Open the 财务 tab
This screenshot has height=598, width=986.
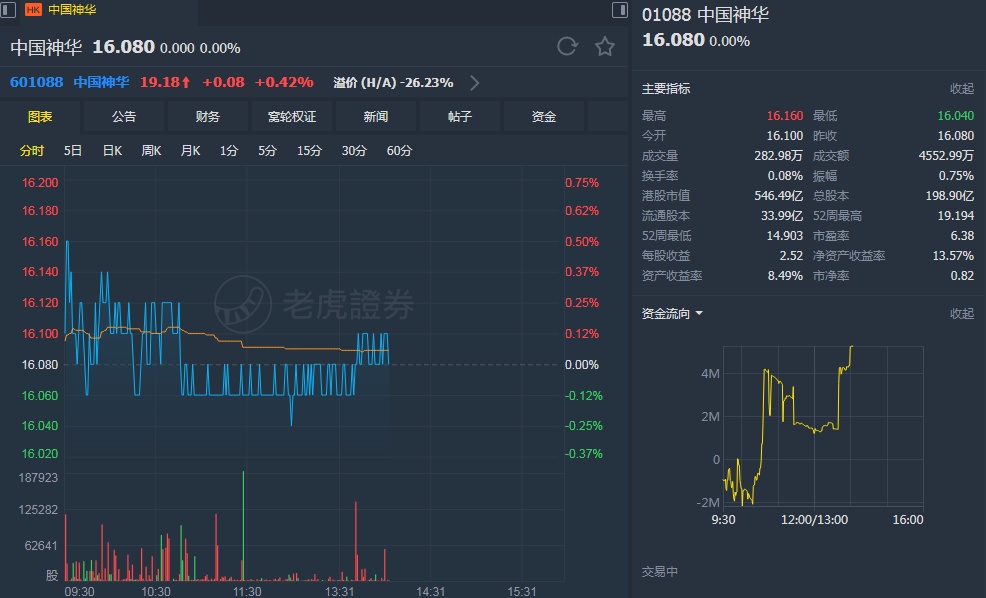pyautogui.click(x=208, y=117)
